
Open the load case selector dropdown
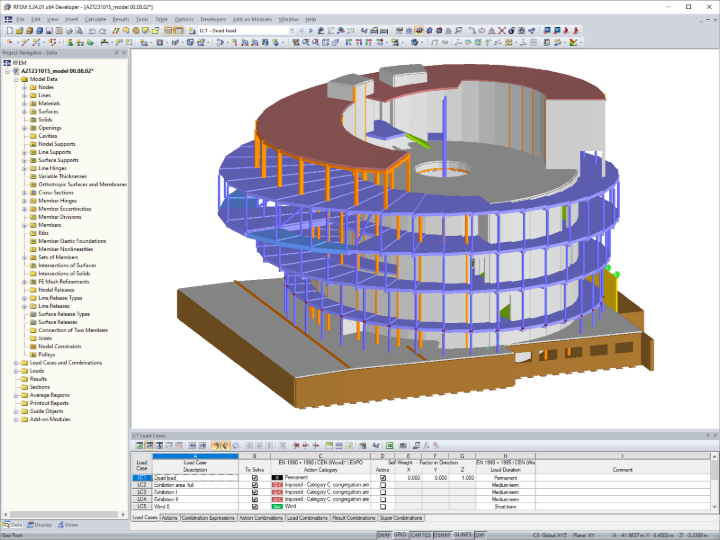coord(292,31)
